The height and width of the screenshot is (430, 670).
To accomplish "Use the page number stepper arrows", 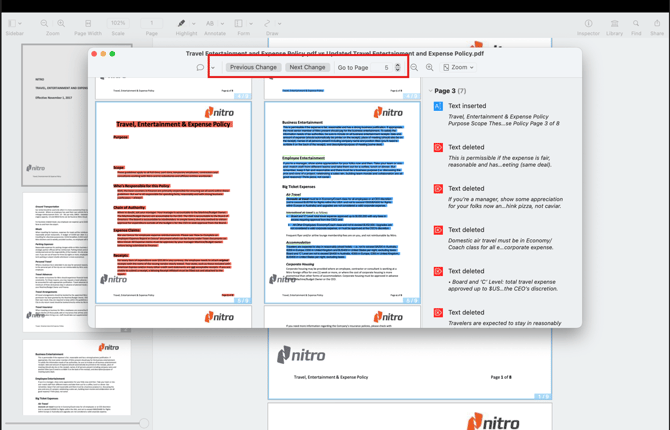I will pyautogui.click(x=398, y=68).
